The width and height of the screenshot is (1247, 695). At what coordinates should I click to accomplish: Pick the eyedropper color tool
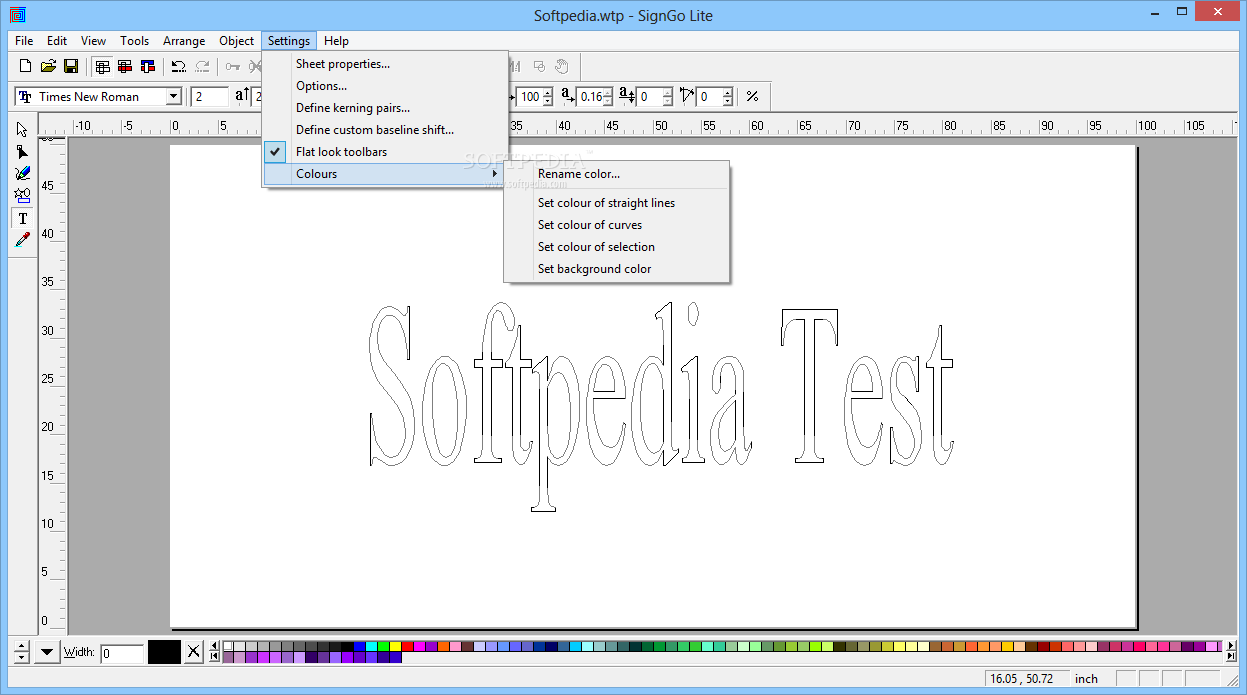tap(22, 240)
